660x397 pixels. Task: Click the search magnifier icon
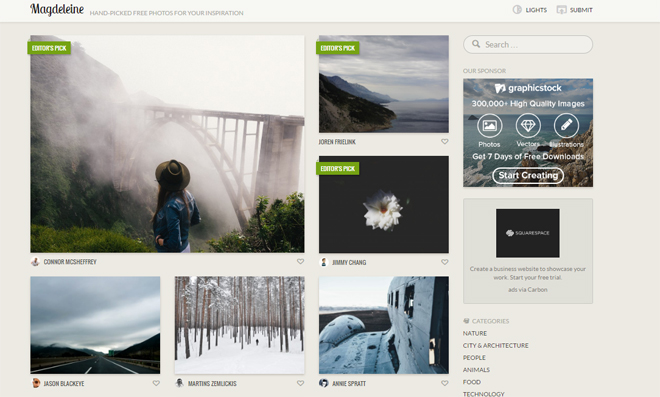click(x=476, y=44)
